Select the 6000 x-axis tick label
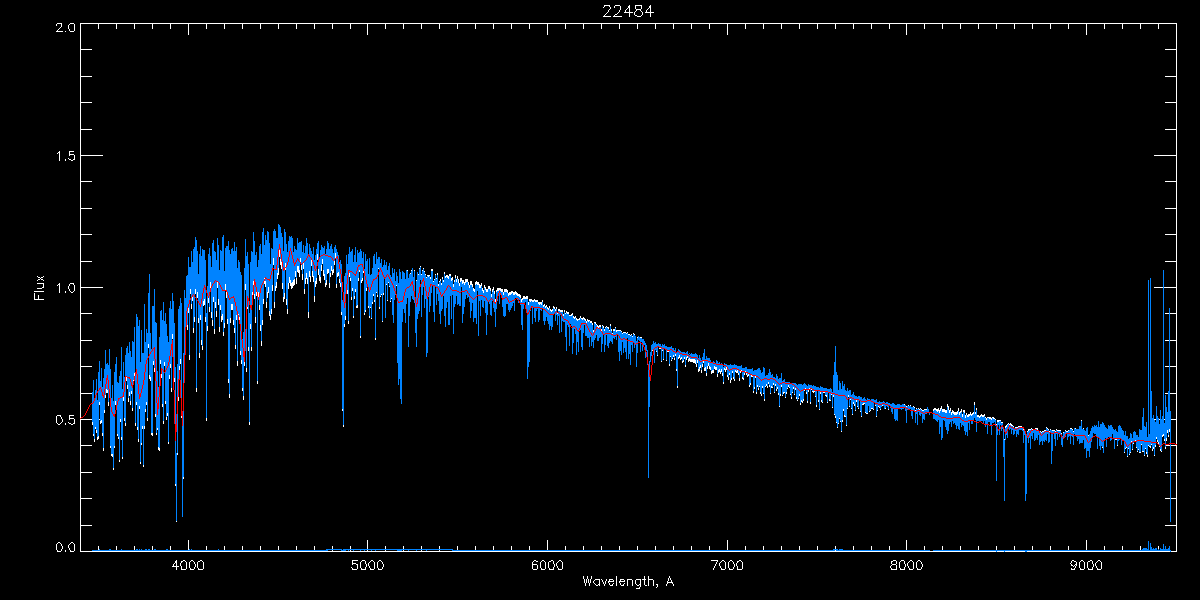 click(x=547, y=565)
